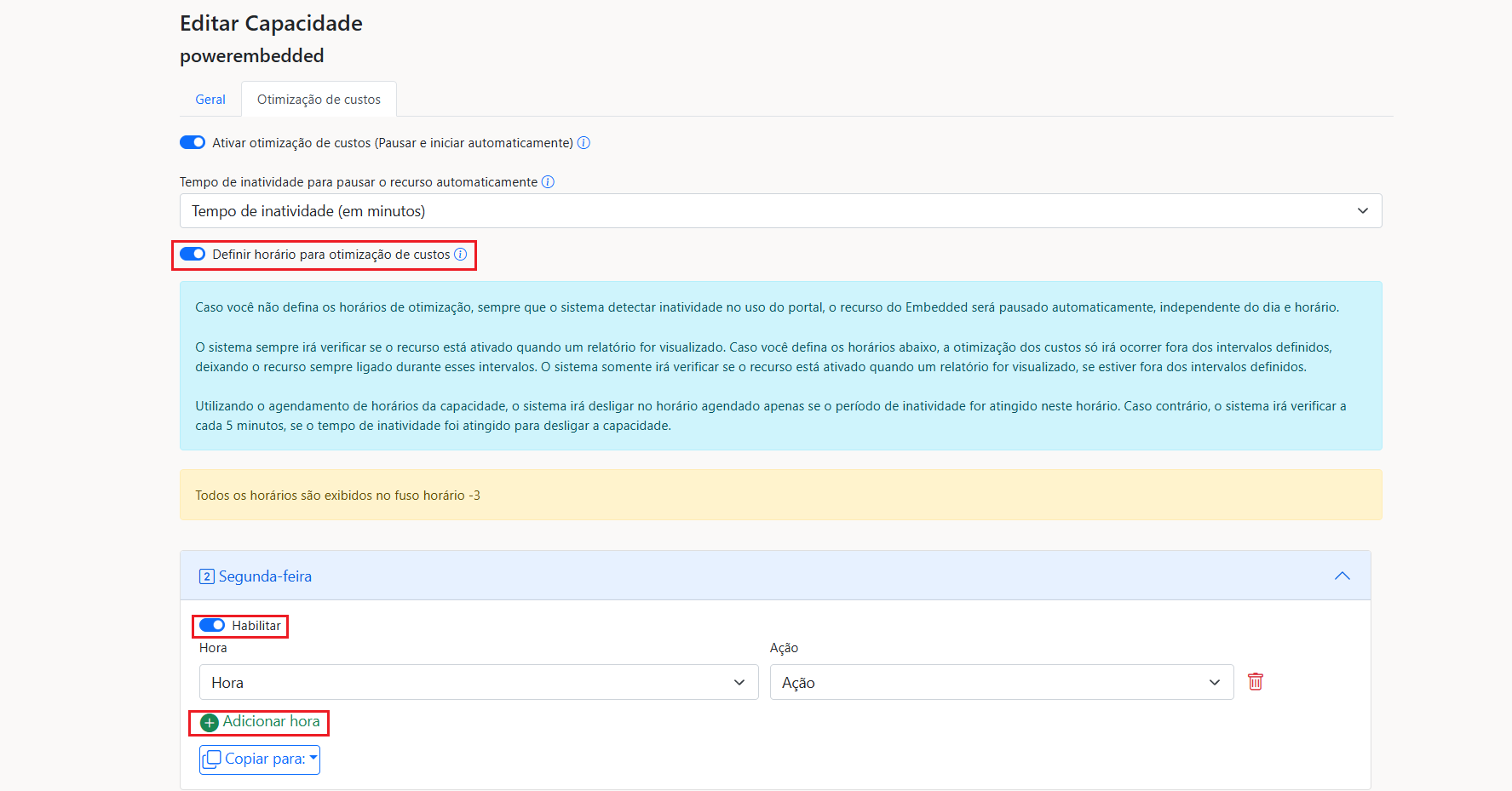Click info icon beside Definir horário toggle
The width and height of the screenshot is (1512, 791).
click(x=460, y=255)
